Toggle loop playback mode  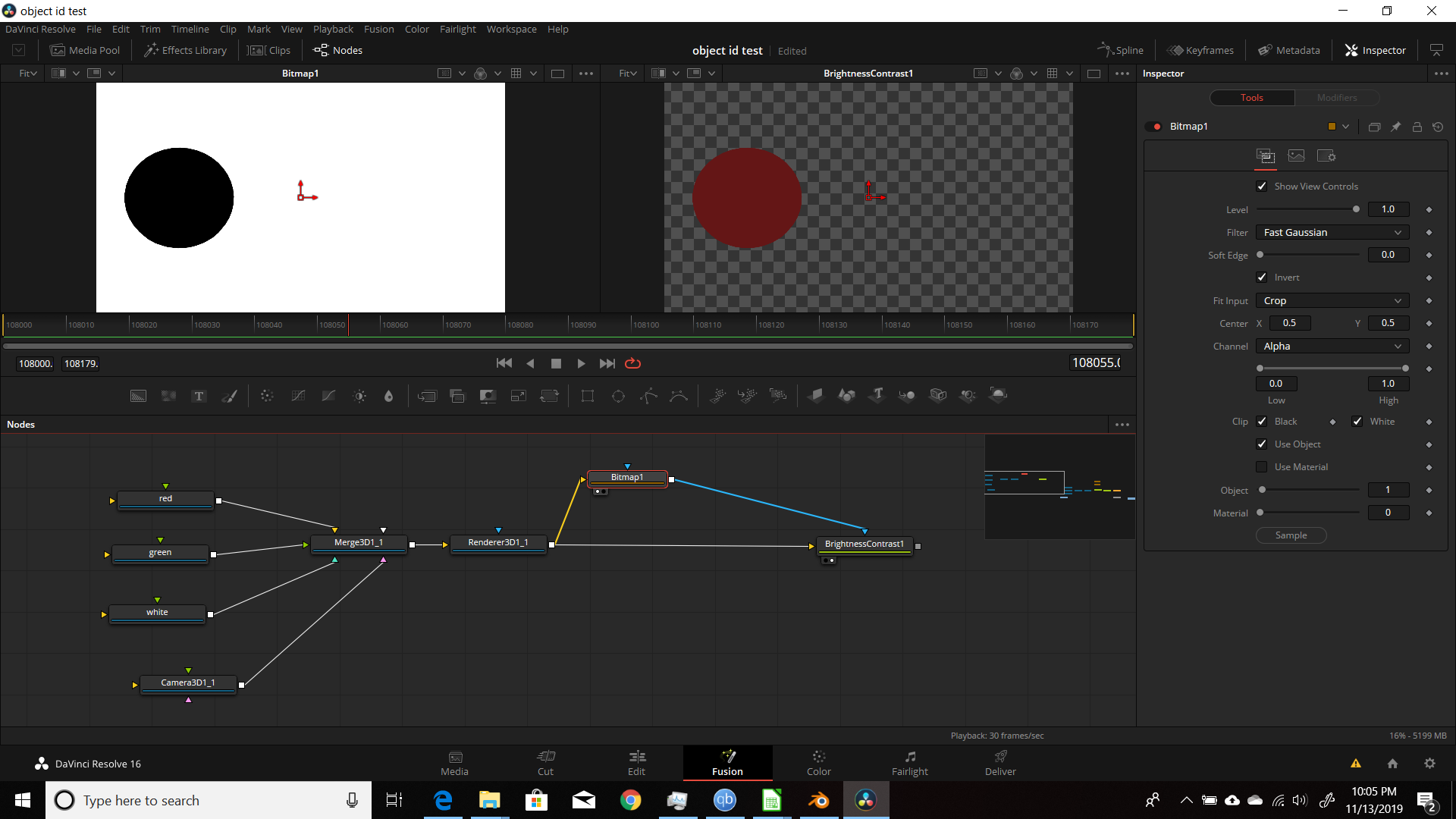point(632,363)
